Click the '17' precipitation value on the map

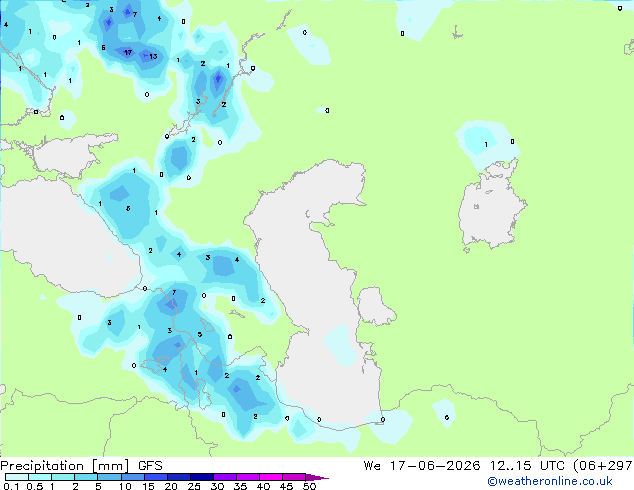(x=128, y=52)
